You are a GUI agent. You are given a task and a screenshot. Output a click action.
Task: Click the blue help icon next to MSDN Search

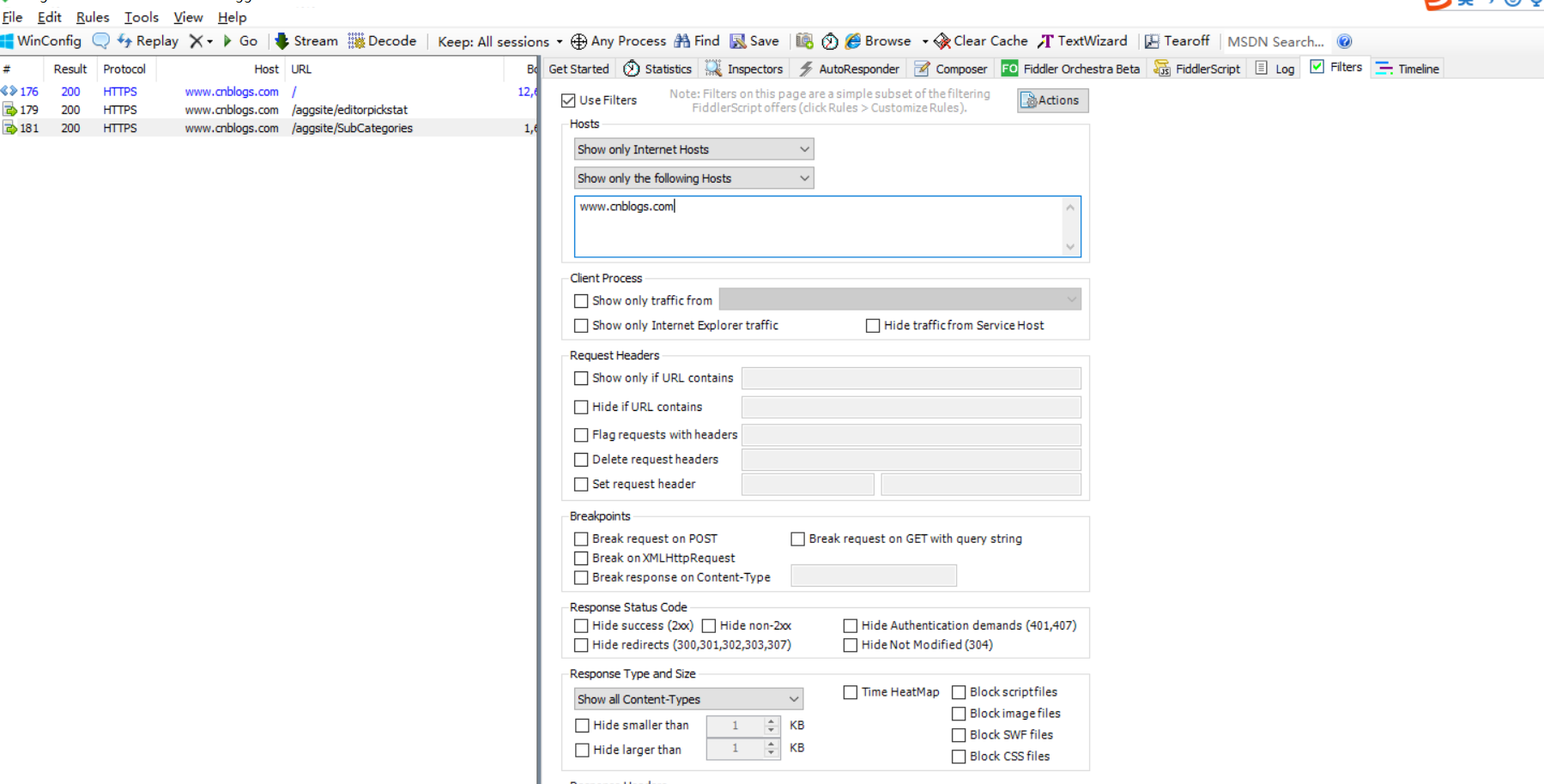(1345, 41)
